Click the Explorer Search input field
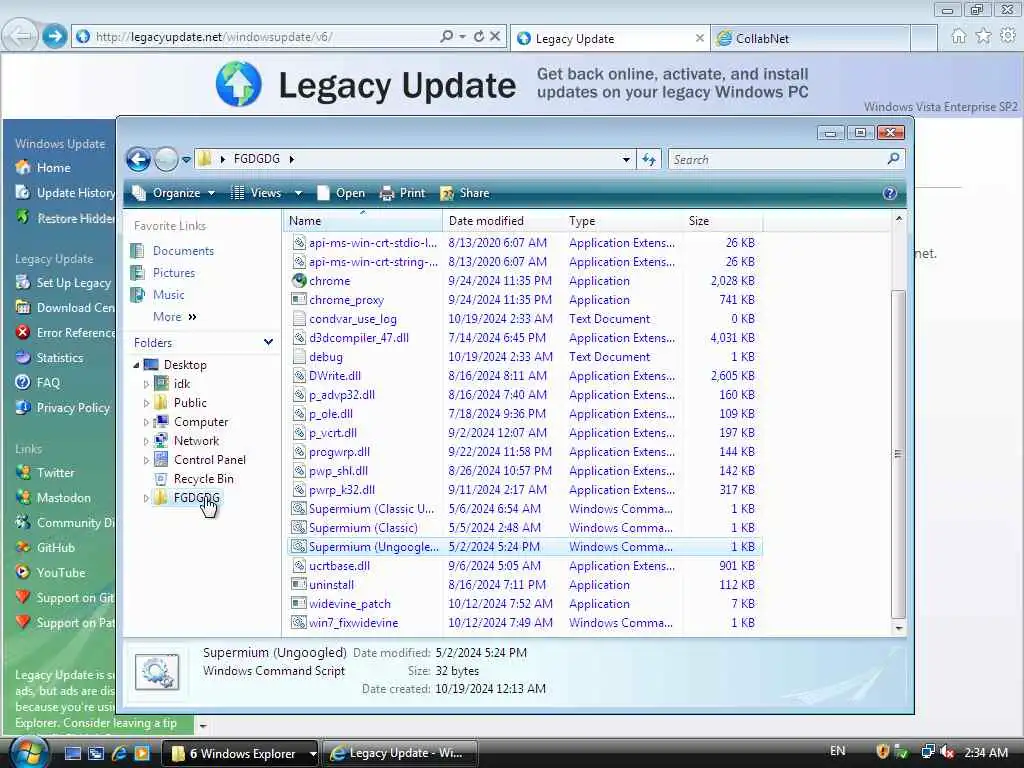Viewport: 1024px width, 768px height. coord(777,159)
